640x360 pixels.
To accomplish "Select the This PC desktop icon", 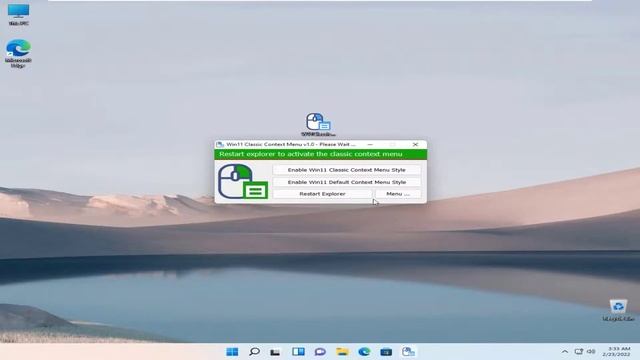I will click(x=19, y=15).
